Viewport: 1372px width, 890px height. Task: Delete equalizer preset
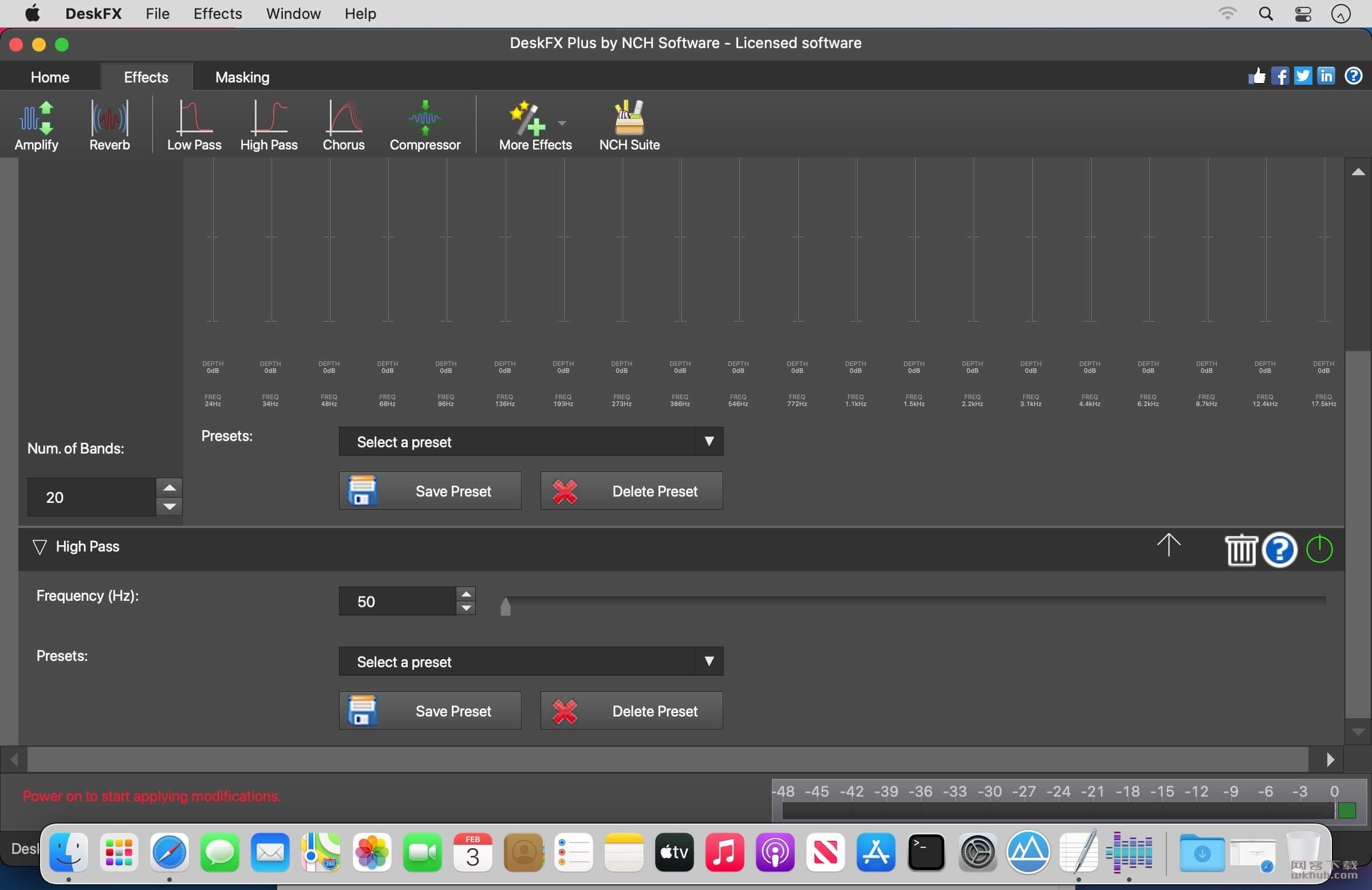click(632, 491)
